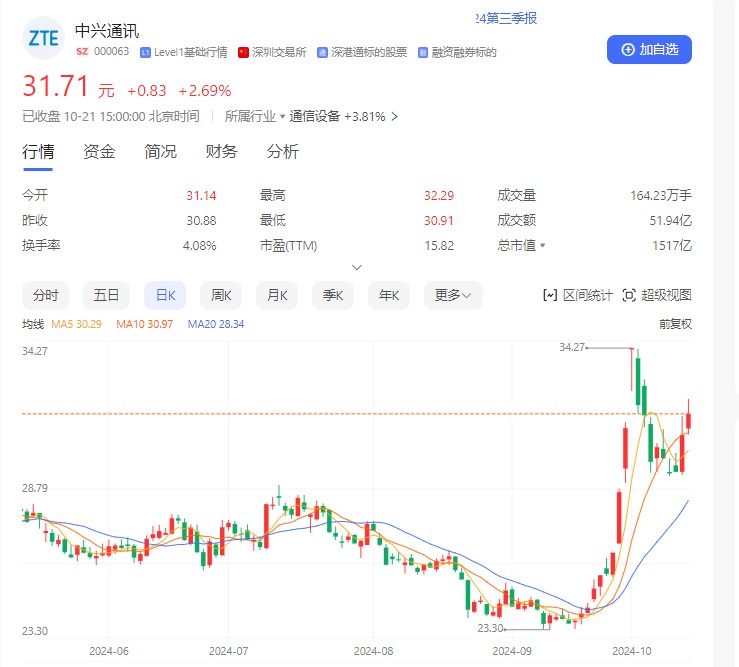
Task: Click the SZ market badge
Action: click(82, 51)
